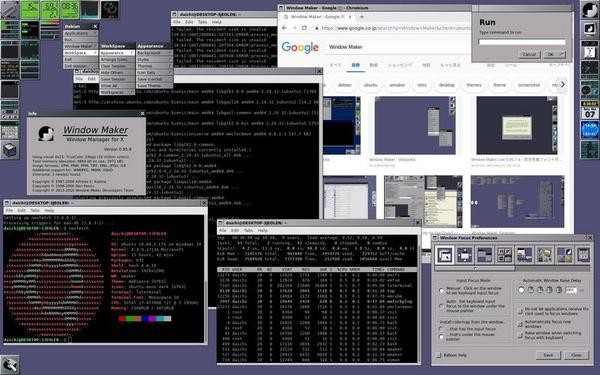This screenshot has height=375, width=600.
Task: Click OK in the Run dialog
Action: [x=554, y=54]
